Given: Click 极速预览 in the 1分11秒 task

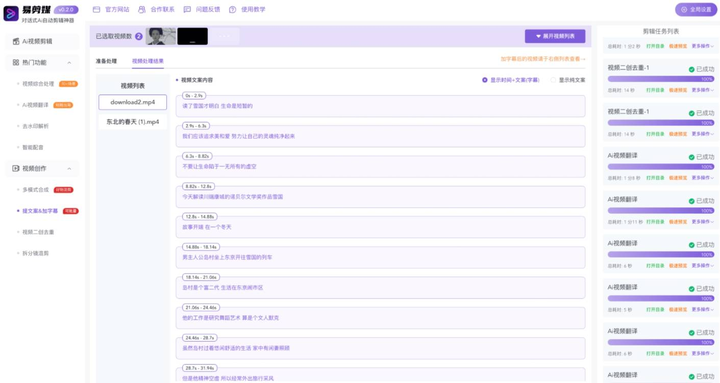Looking at the screenshot, I should coord(678,222).
